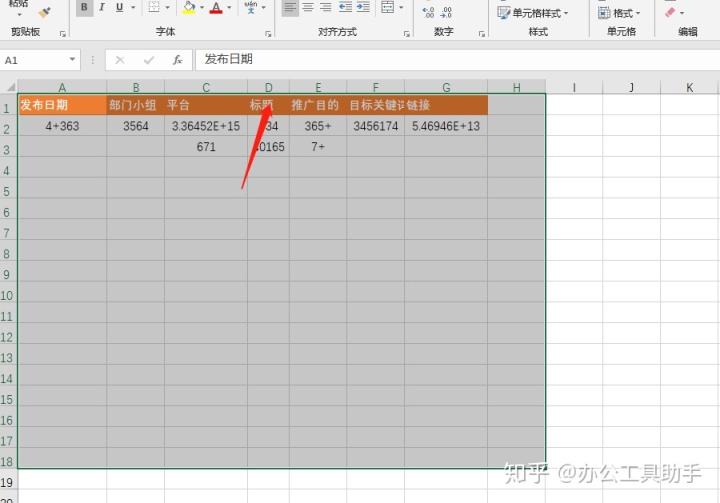Image resolution: width=720 pixels, height=503 pixels.
Task: Align text right
Action: coord(326,7)
